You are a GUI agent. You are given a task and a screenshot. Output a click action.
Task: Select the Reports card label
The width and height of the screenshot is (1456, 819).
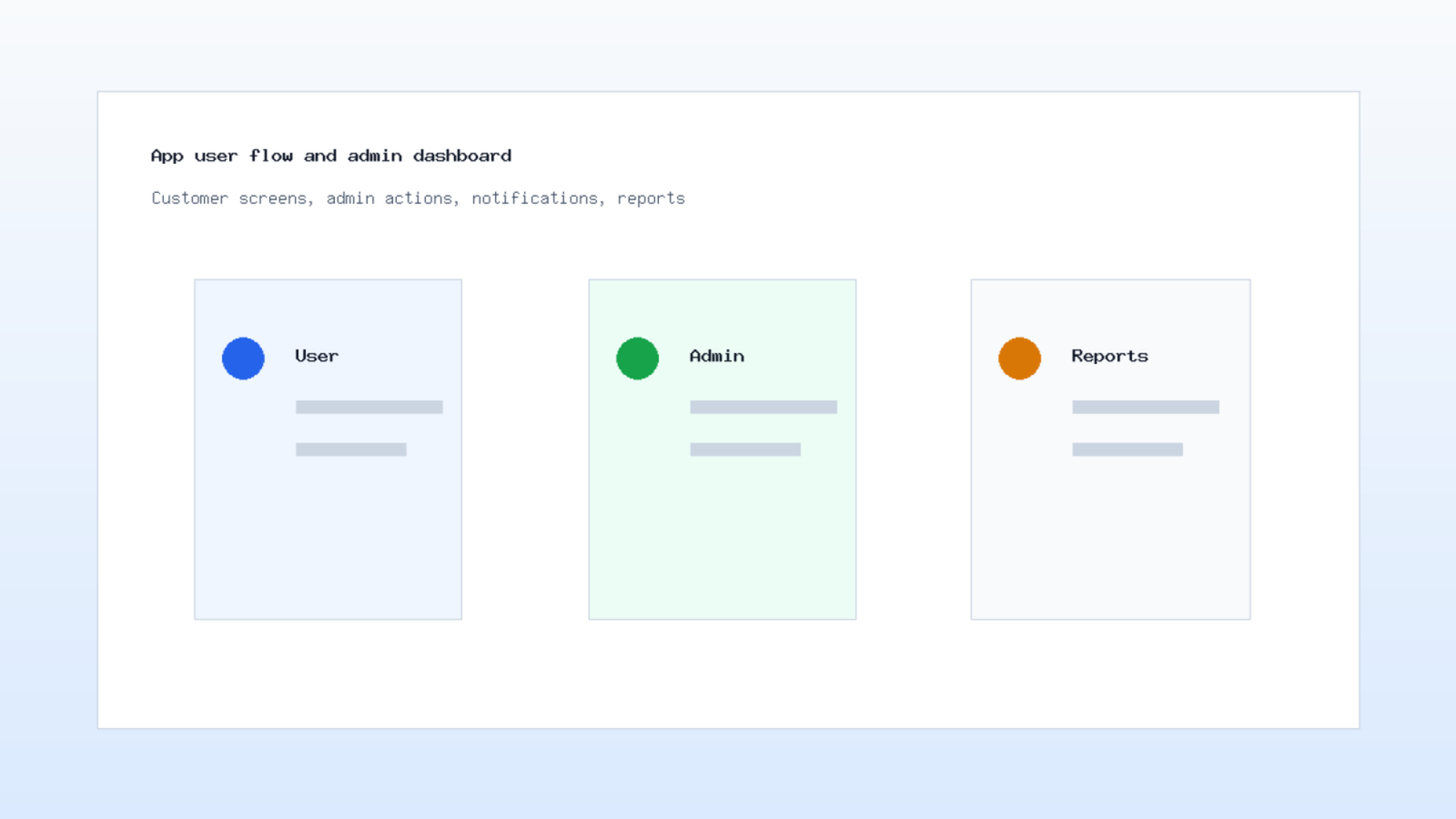point(1109,357)
